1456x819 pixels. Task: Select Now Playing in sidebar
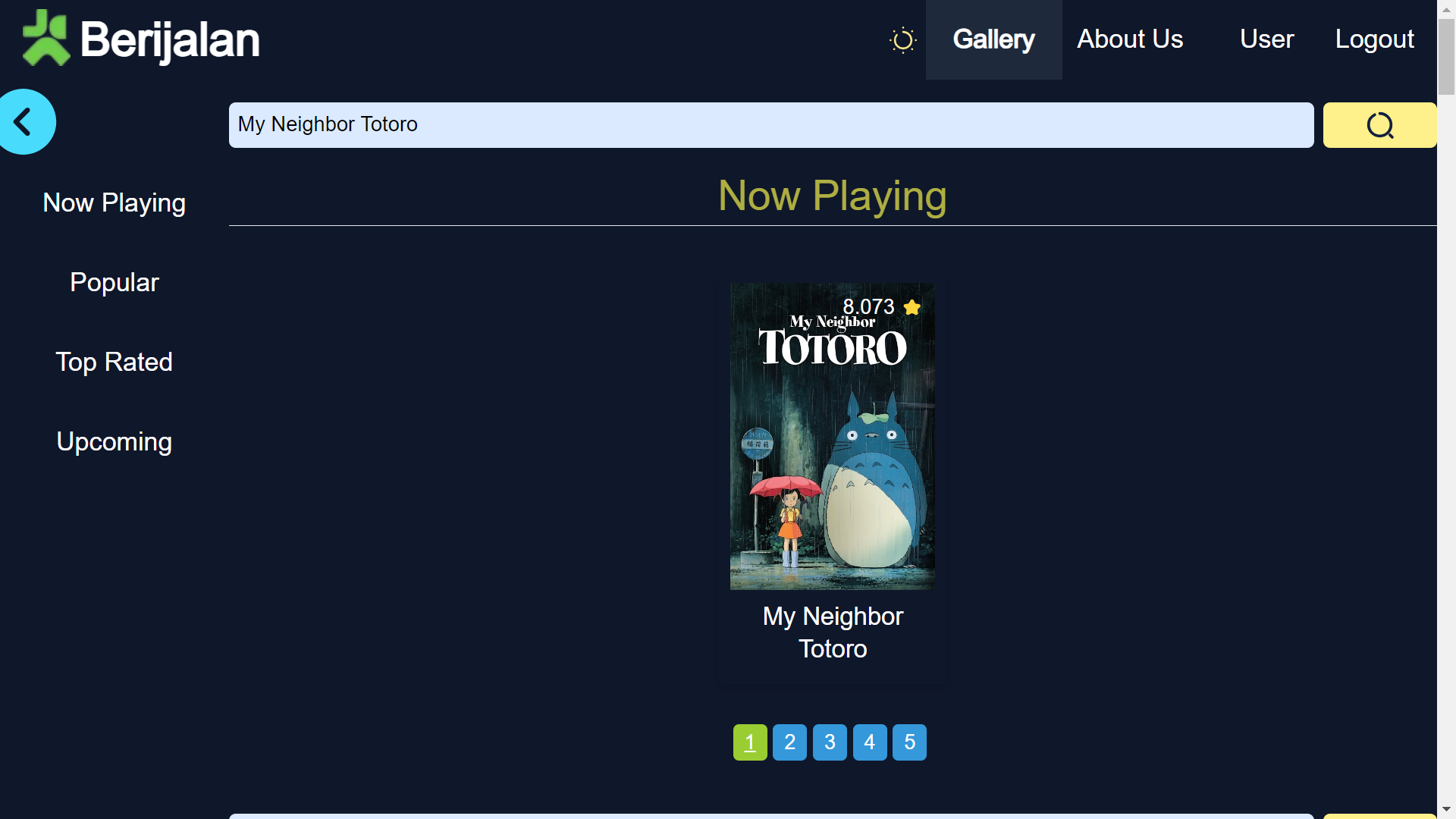click(x=114, y=203)
